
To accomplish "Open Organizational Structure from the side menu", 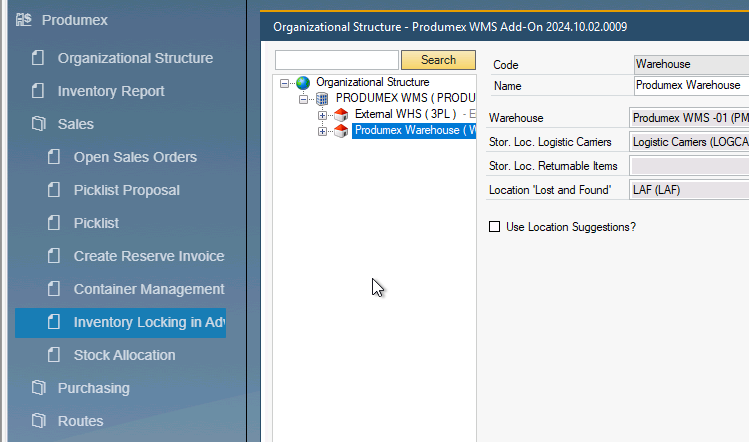I will (x=135, y=58).
